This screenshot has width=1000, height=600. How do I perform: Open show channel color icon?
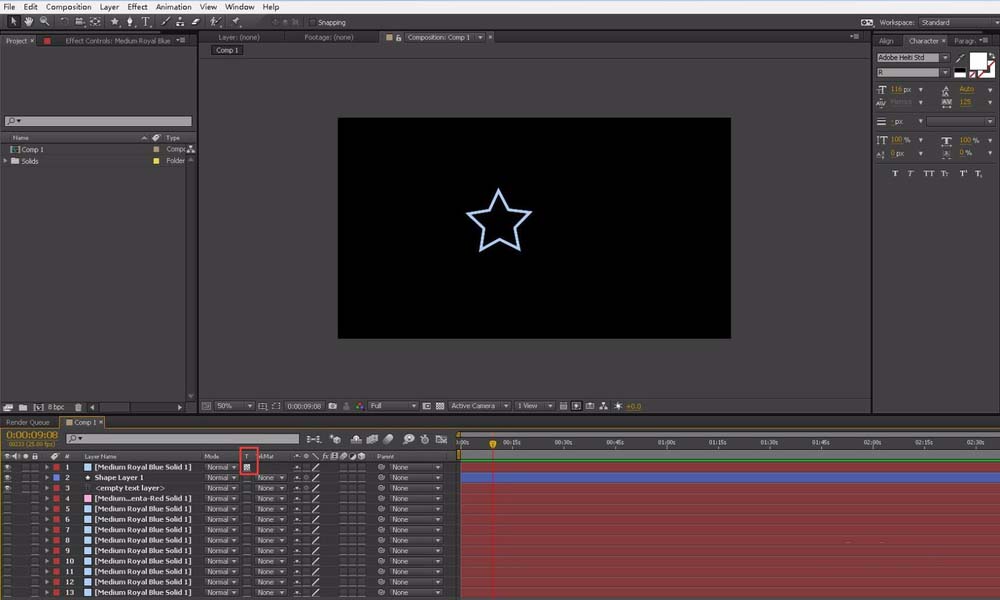tap(360, 406)
